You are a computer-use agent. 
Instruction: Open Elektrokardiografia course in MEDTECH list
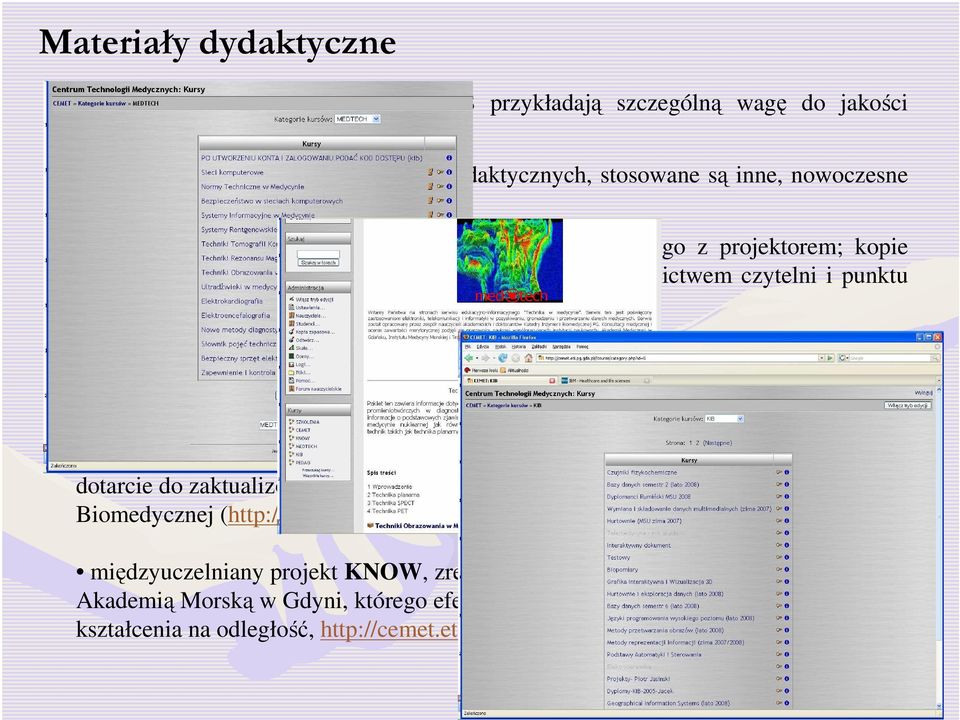231,301
